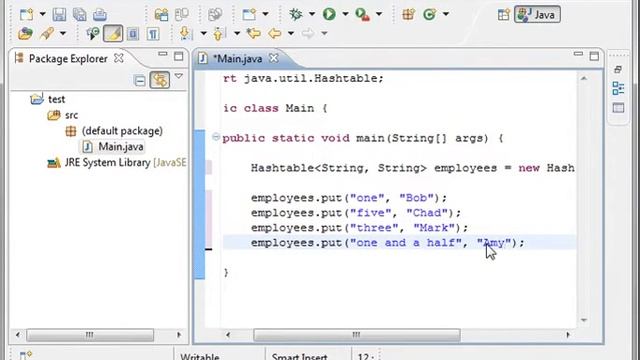Close the Package Explorer view
Viewport: 640px width, 360px height.
click(118, 58)
